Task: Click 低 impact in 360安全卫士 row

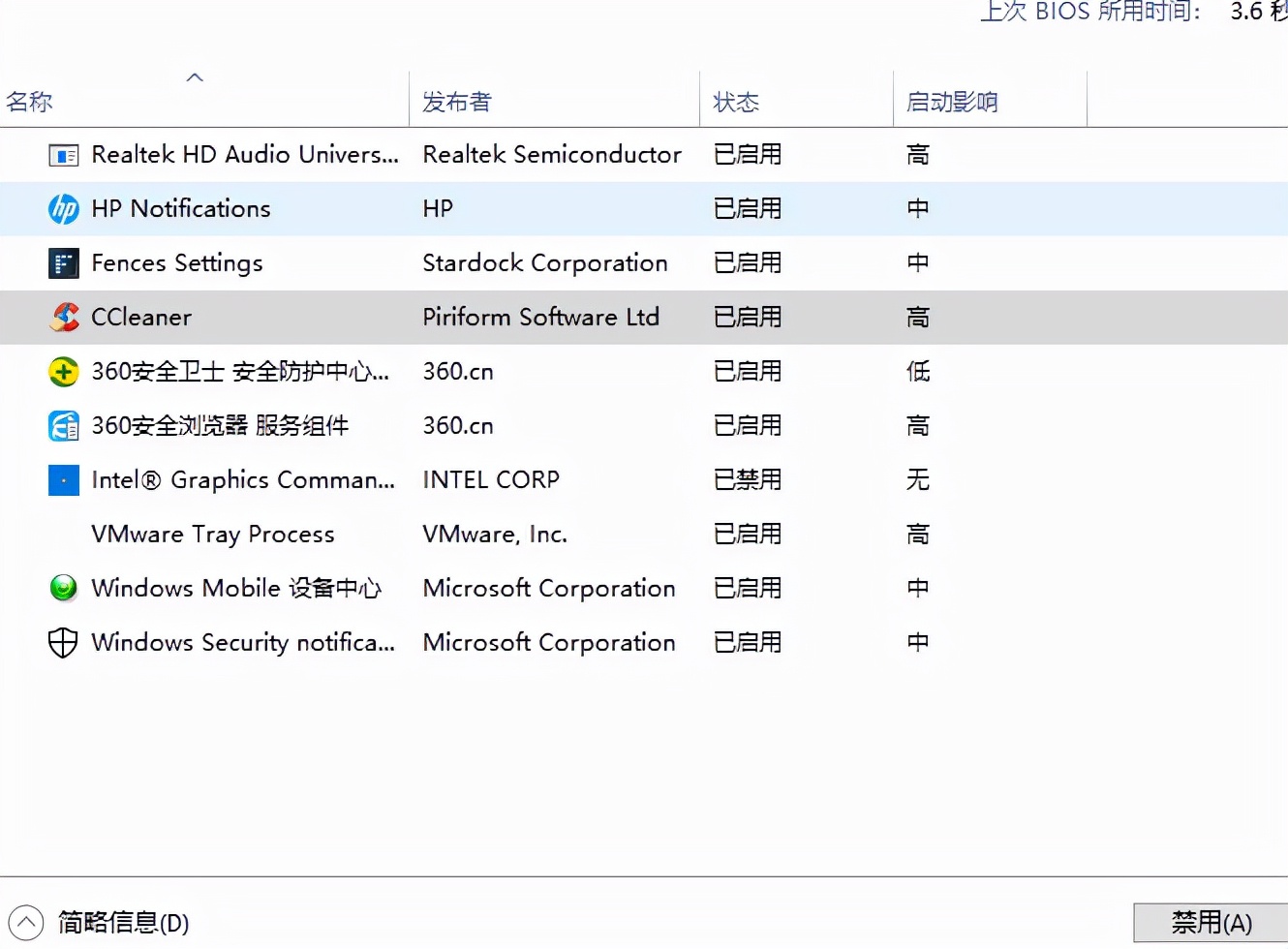Action: (x=918, y=372)
